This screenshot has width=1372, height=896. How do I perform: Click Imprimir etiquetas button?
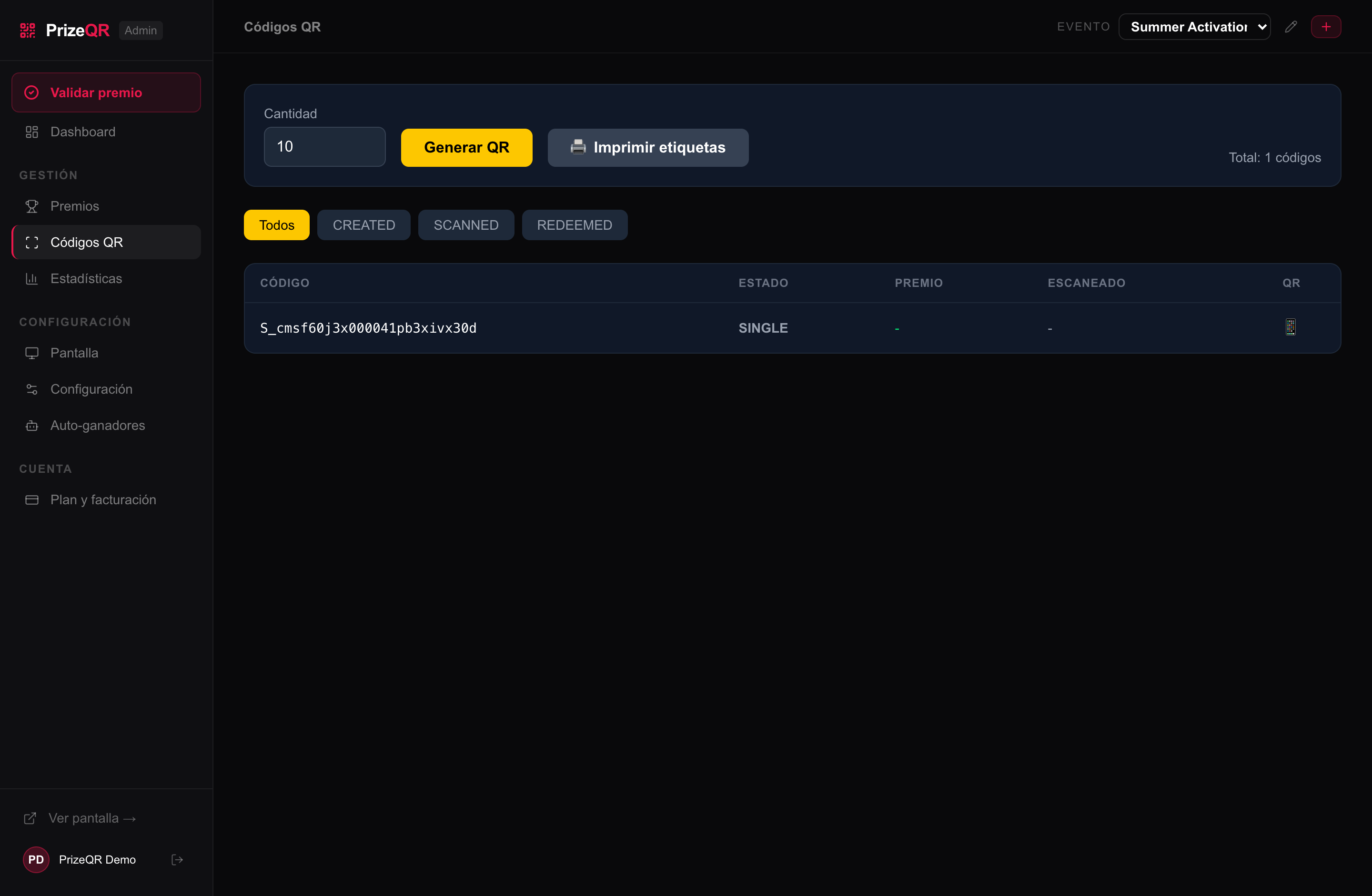648,148
